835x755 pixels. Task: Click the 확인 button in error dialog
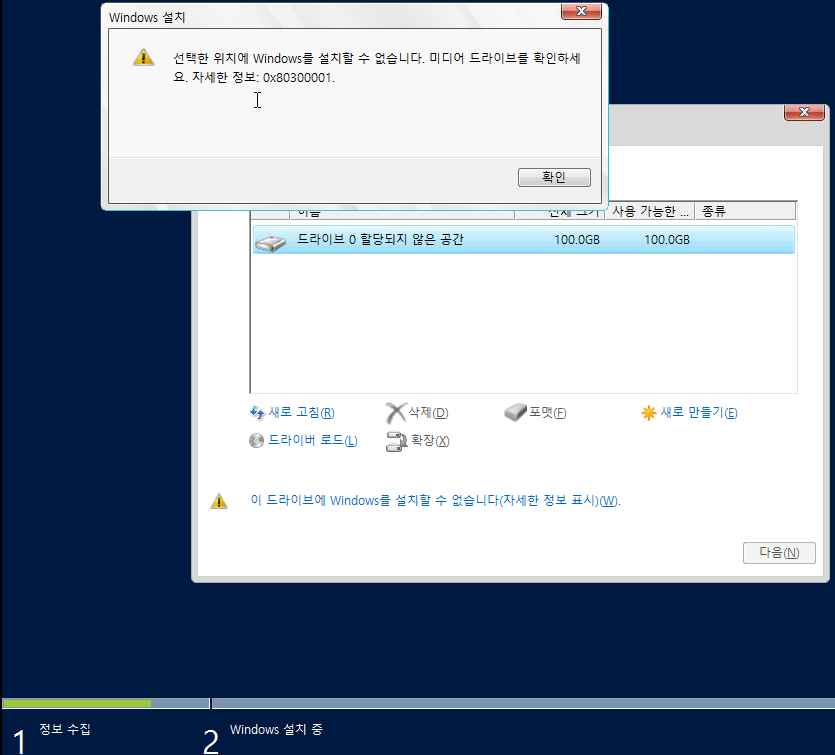[554, 177]
